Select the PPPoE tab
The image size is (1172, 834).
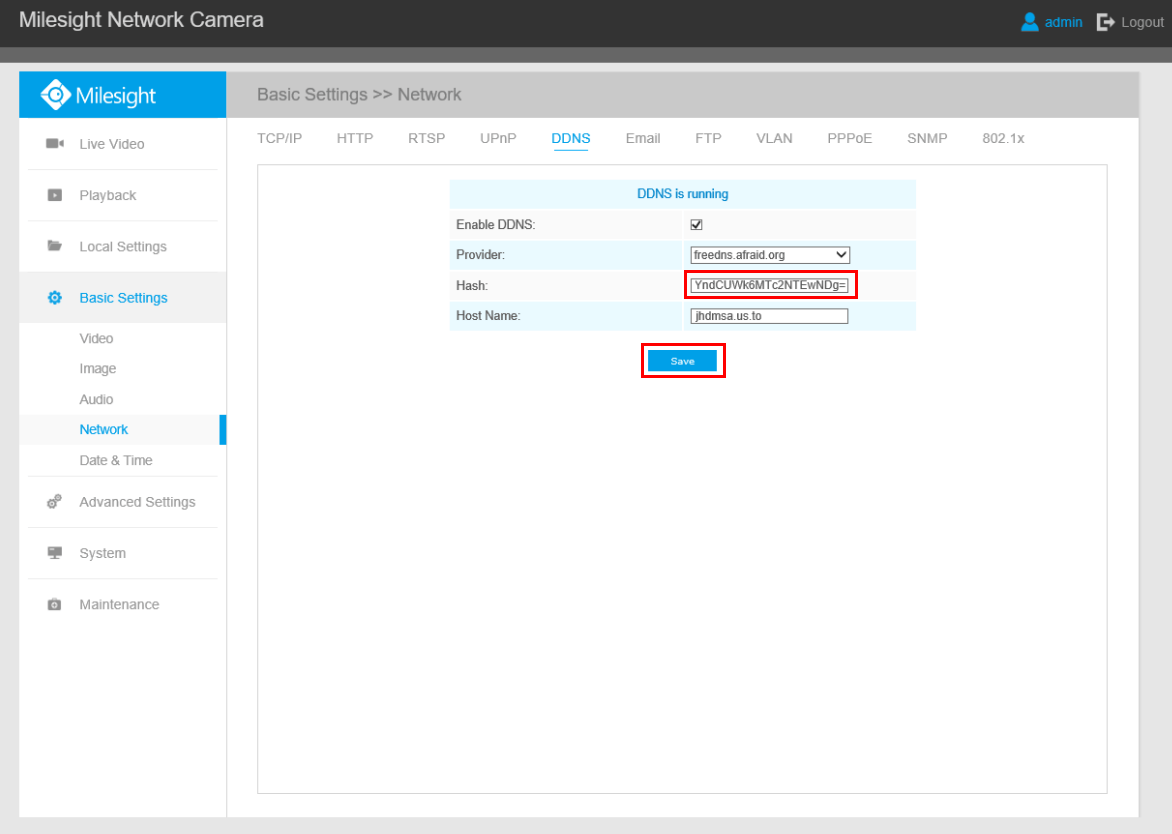coord(850,138)
